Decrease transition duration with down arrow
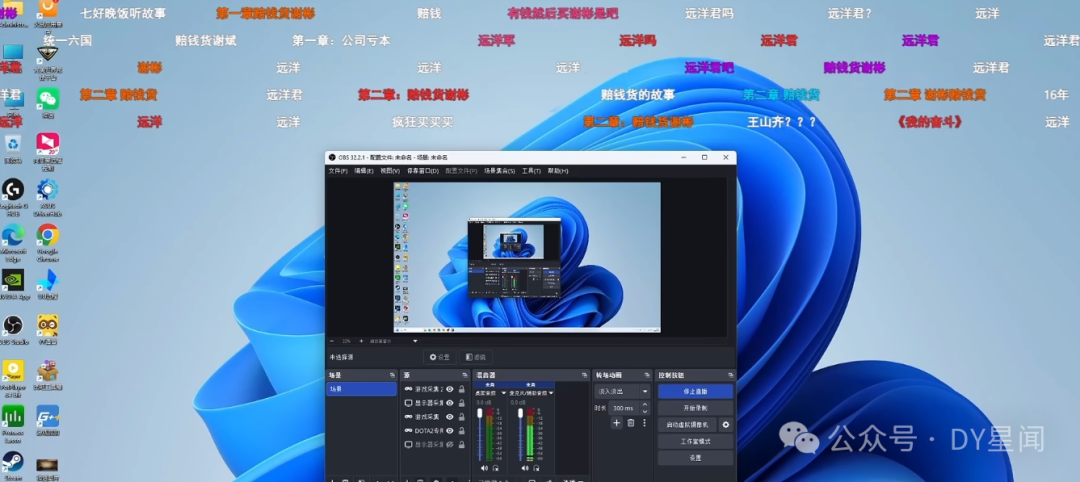Screen dimensions: 1080x482 tap(645, 411)
